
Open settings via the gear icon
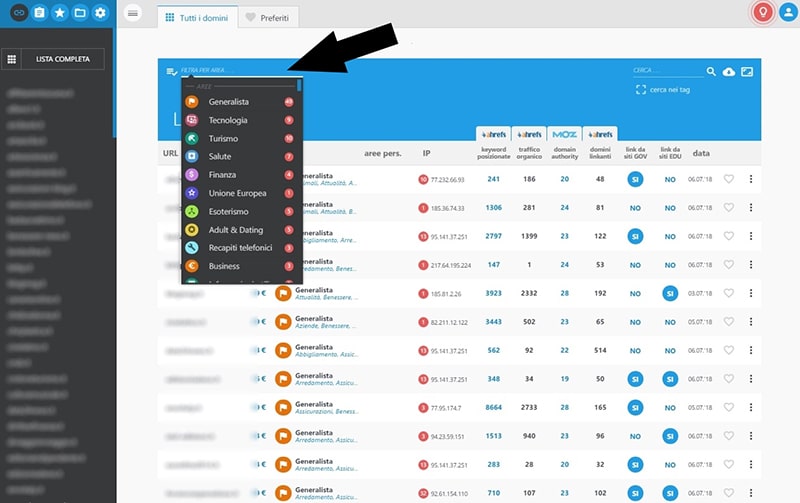(x=99, y=13)
